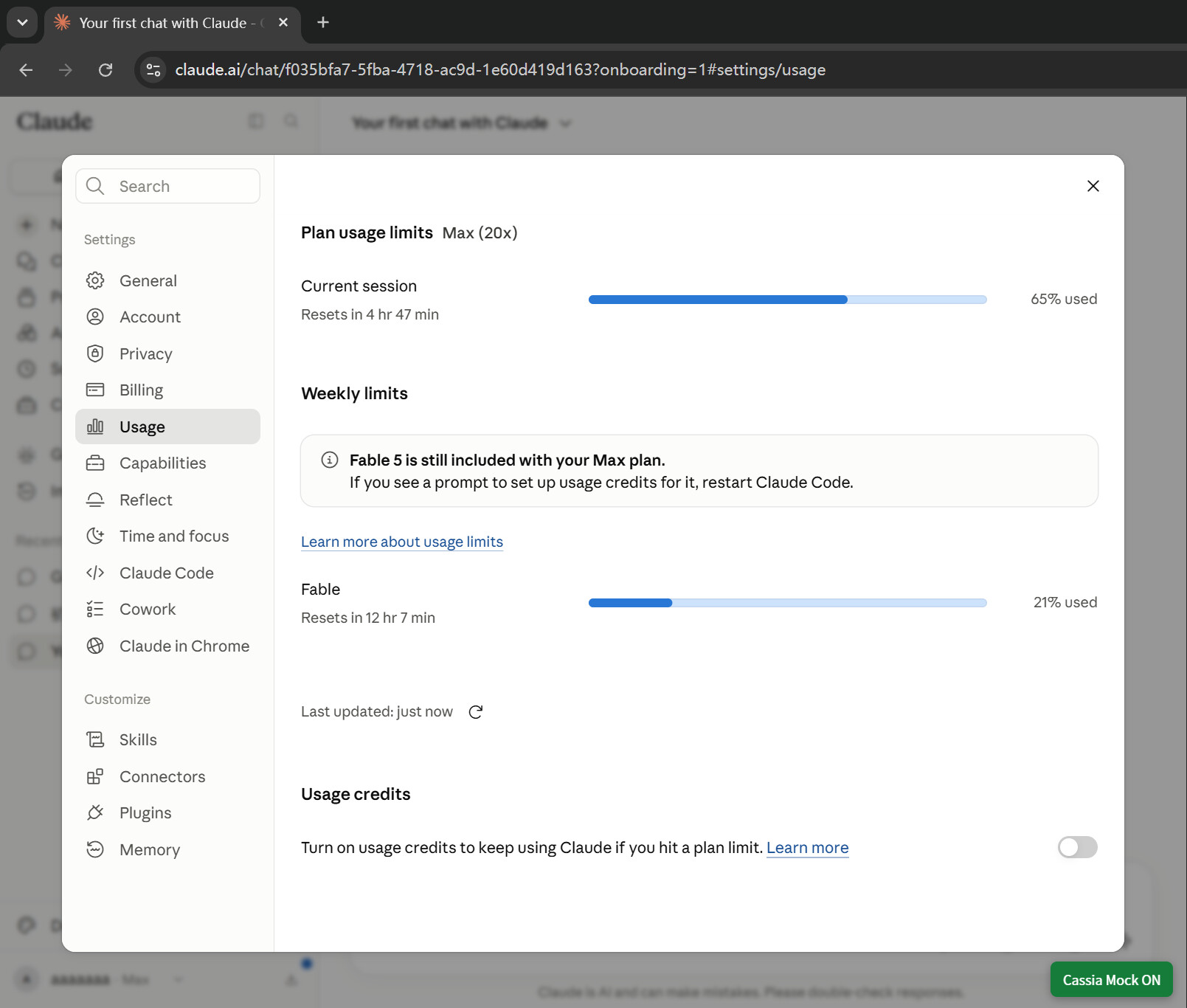Close the 'Your first chat with Claude' tab
The width and height of the screenshot is (1187, 1008).
(283, 22)
